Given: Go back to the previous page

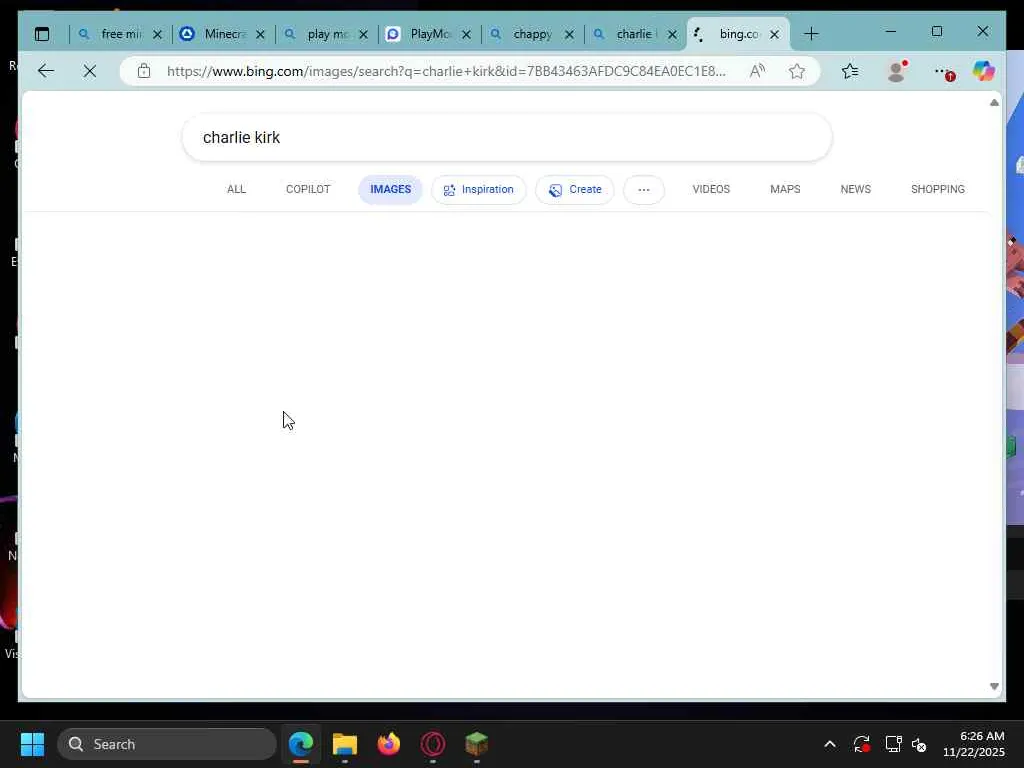Looking at the screenshot, I should tap(46, 71).
